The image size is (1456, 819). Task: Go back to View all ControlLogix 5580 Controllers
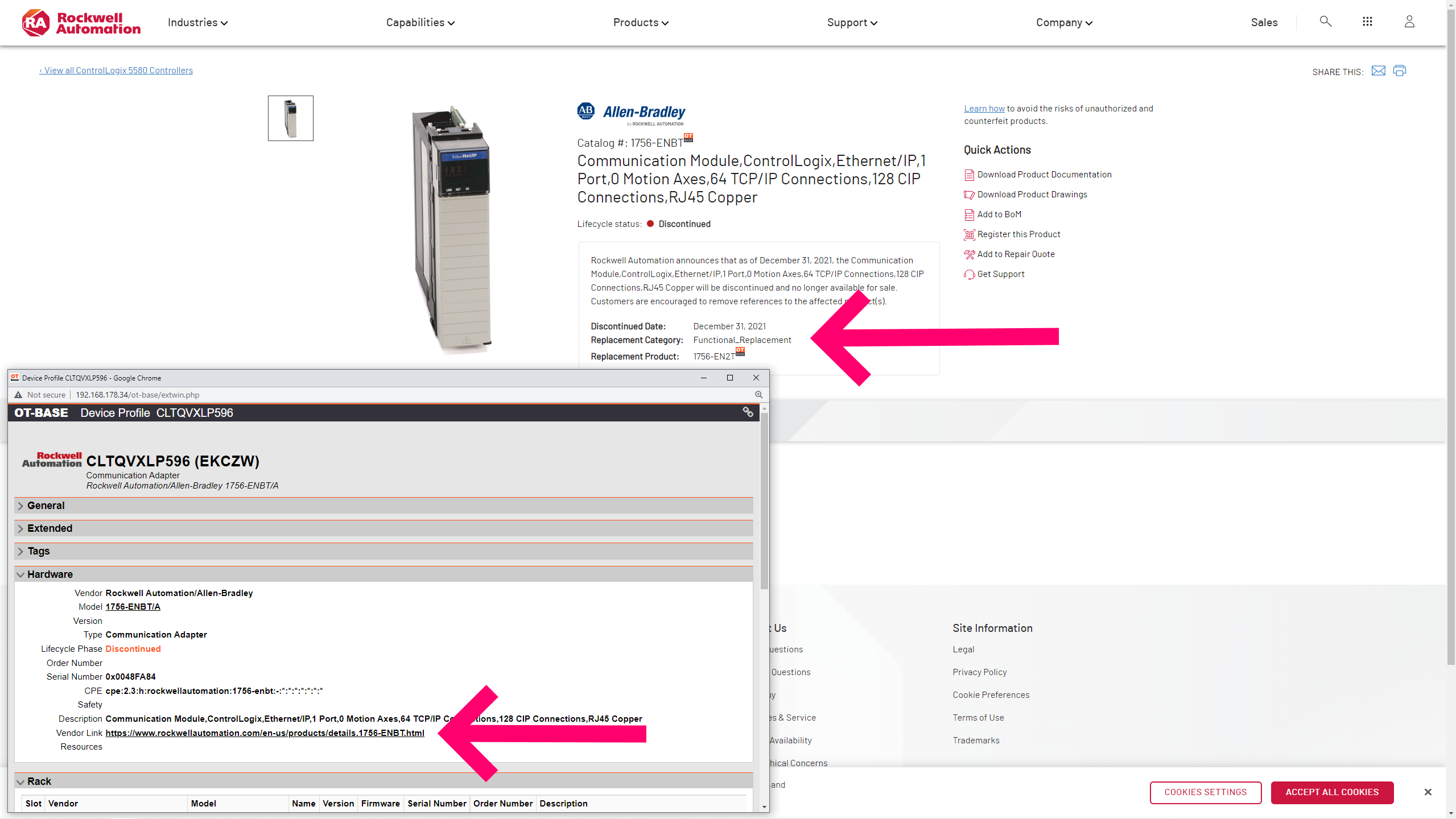(116, 71)
